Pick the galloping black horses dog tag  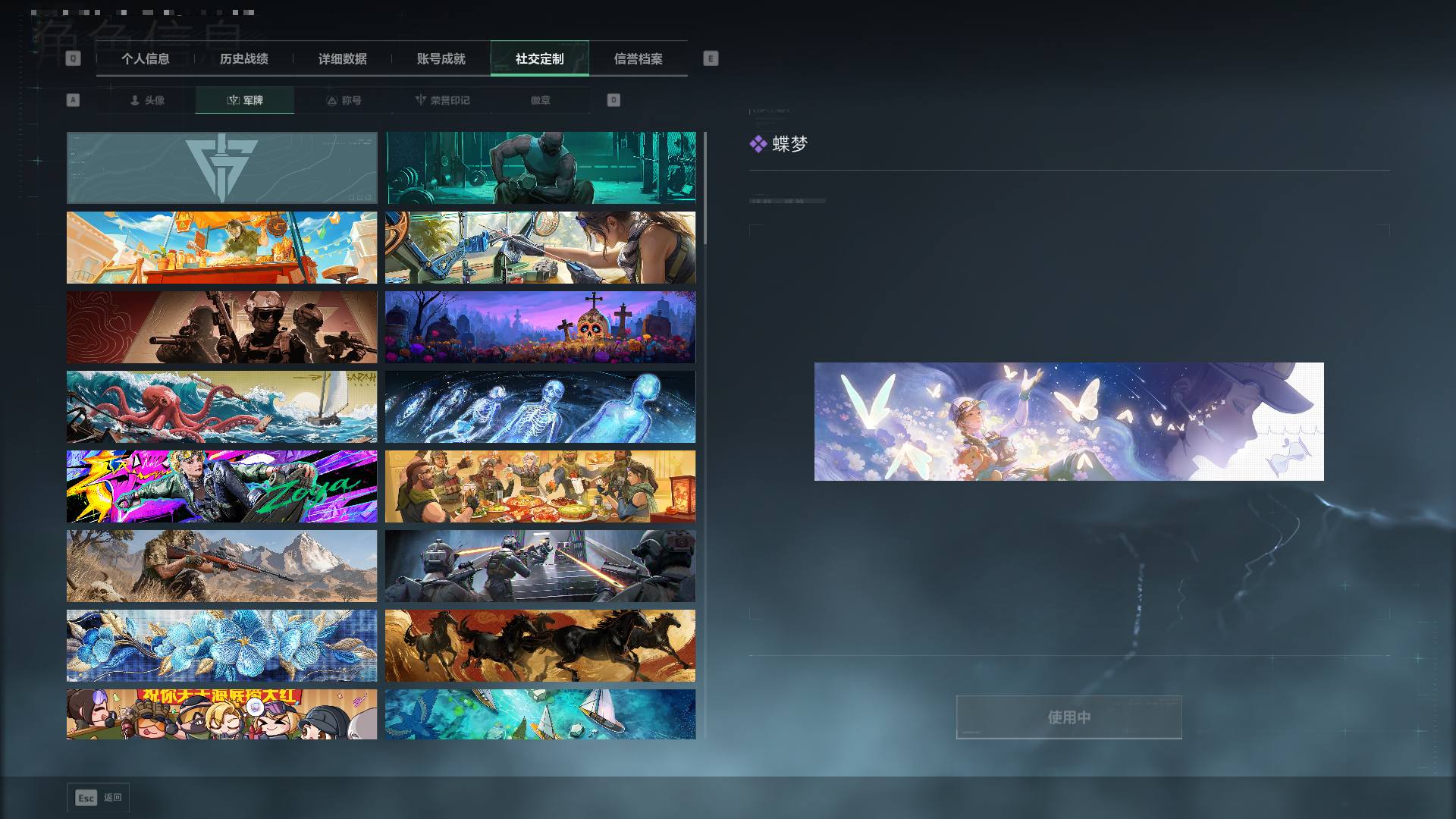pyautogui.click(x=540, y=646)
